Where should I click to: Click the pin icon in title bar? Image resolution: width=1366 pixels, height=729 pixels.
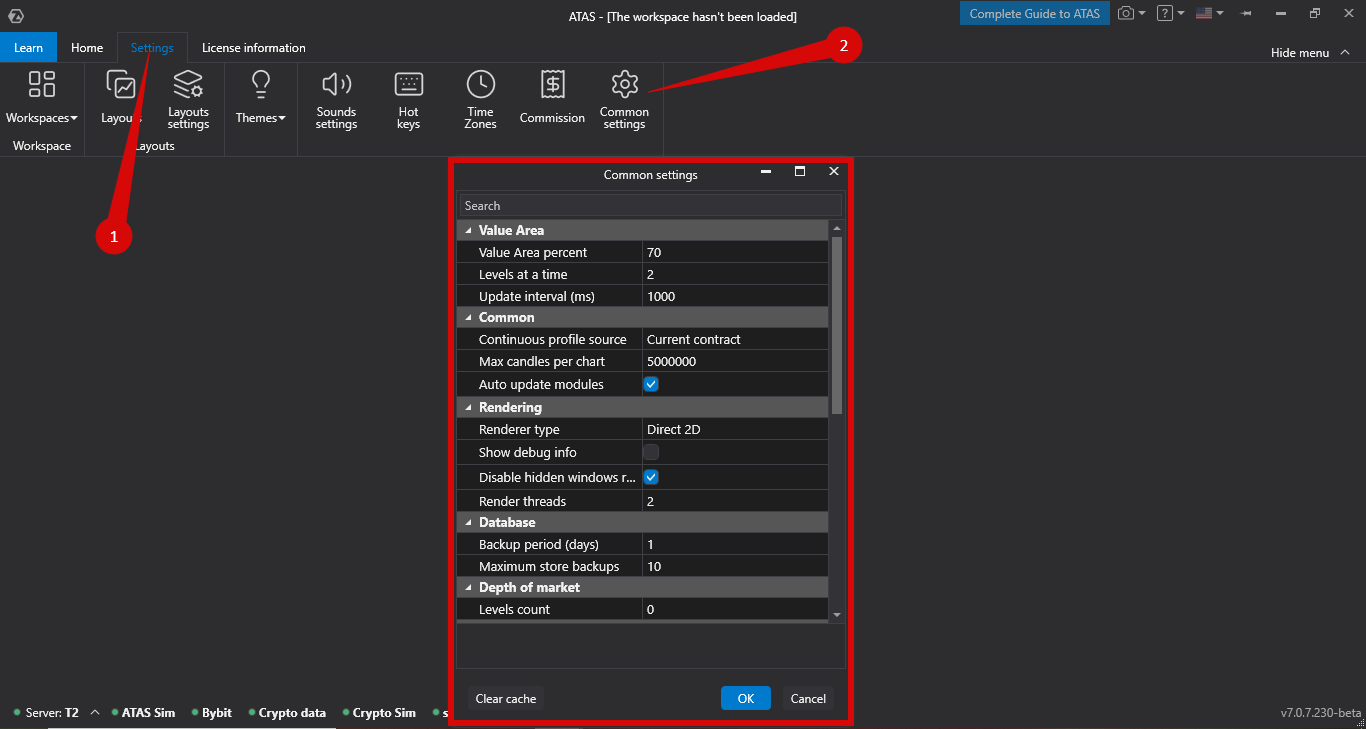[x=1246, y=14]
